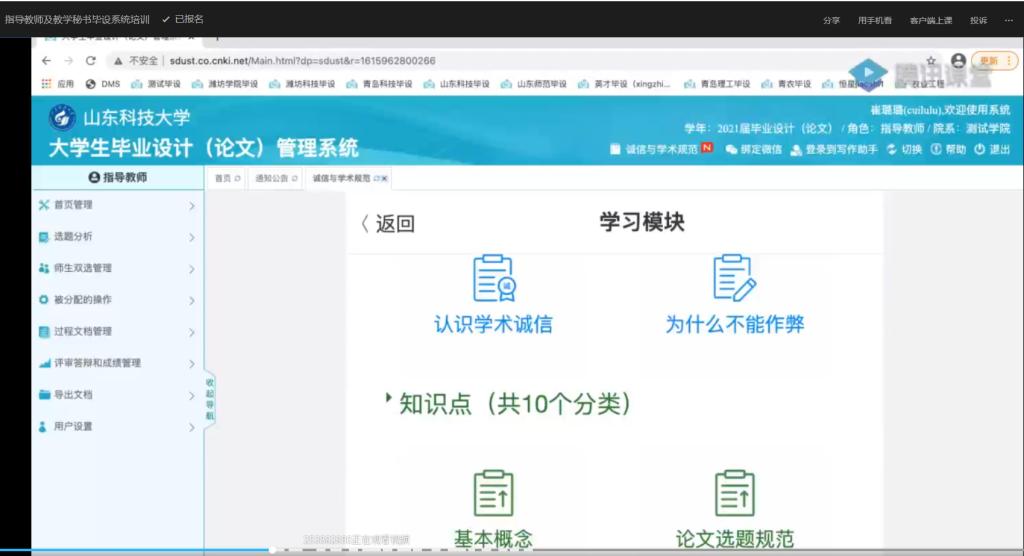Bookmark this page with the star icon
Viewport: 1024px width, 556px height.
[931, 61]
